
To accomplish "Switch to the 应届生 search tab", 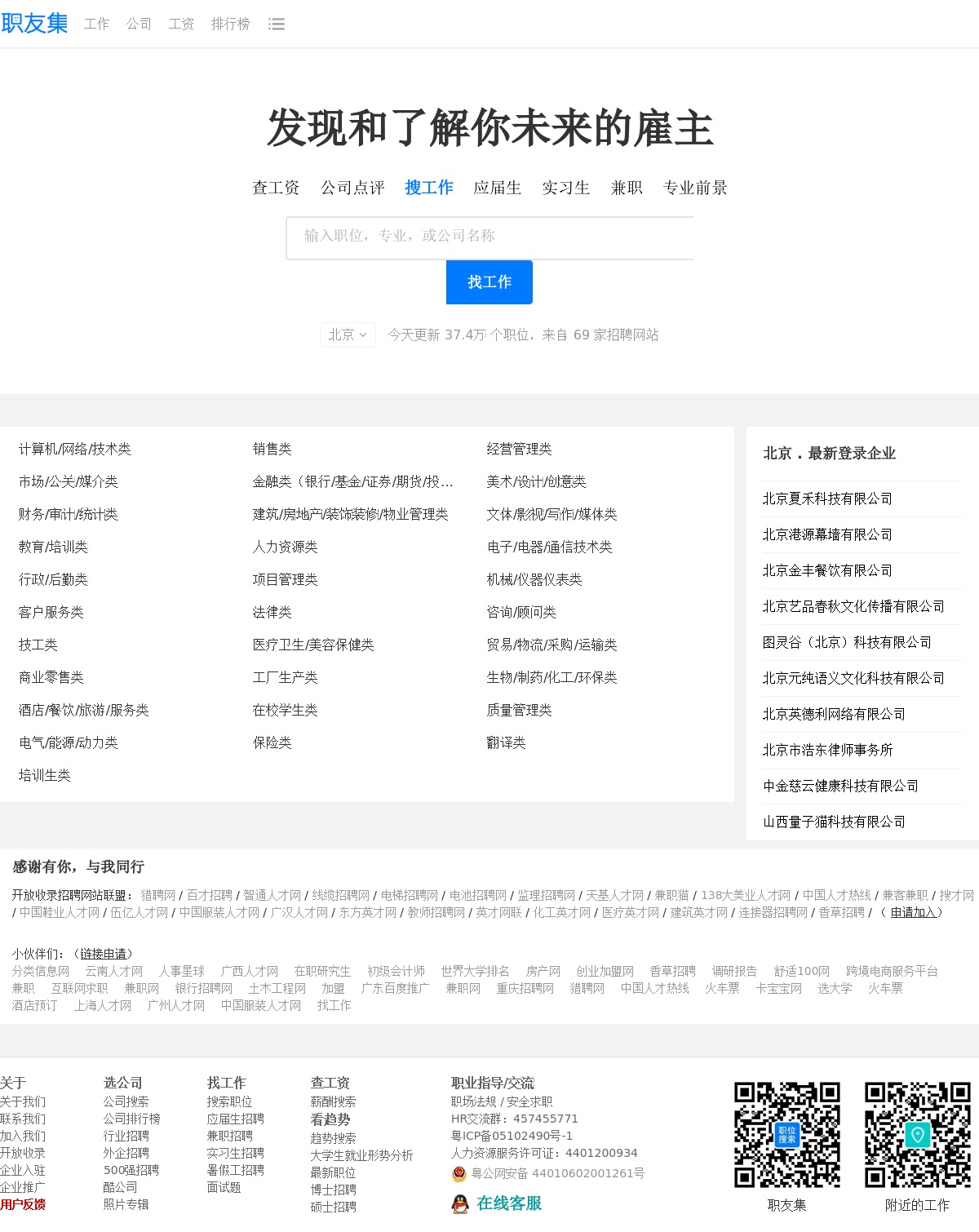I will (498, 188).
